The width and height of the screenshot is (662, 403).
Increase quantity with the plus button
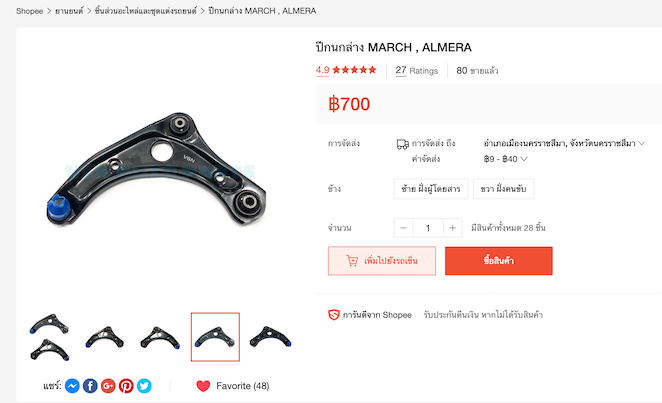453,228
